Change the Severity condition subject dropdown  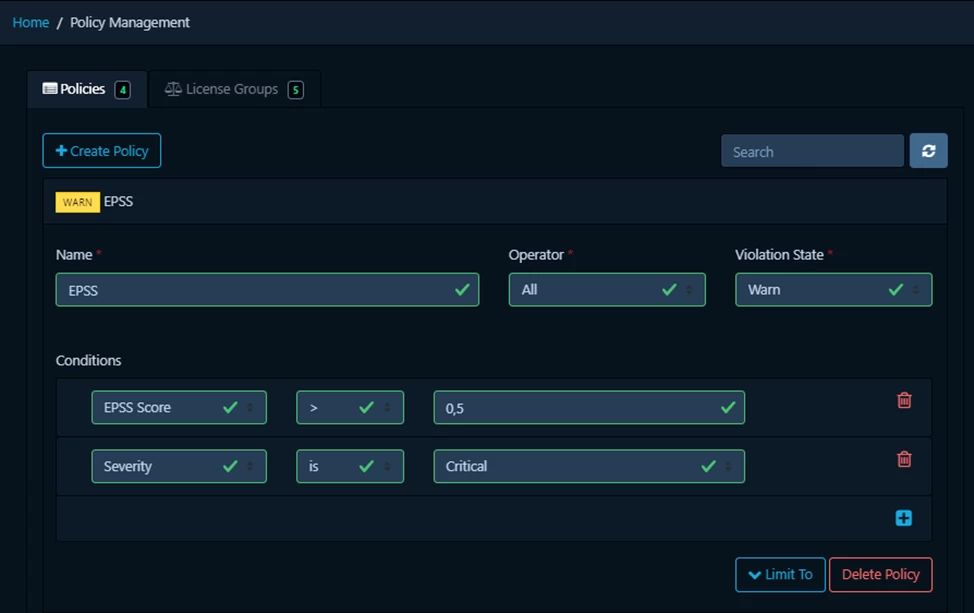tap(179, 466)
